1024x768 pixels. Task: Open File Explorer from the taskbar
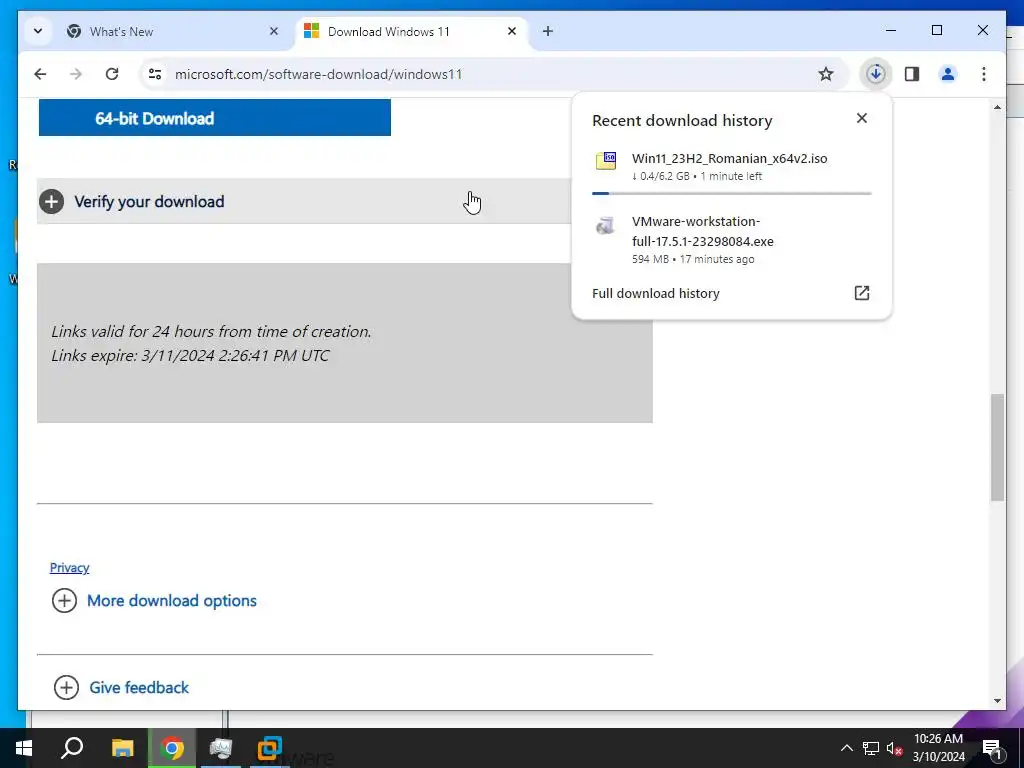click(x=122, y=748)
